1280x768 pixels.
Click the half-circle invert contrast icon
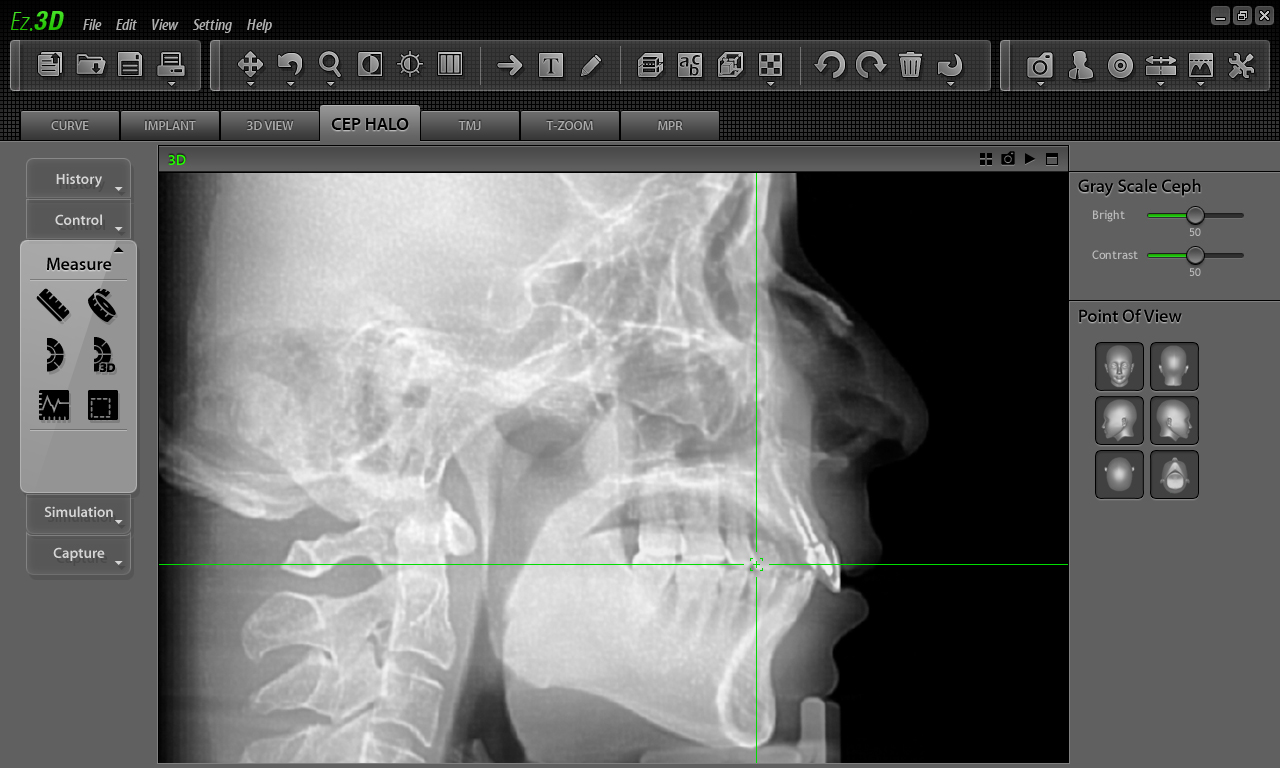[370, 65]
